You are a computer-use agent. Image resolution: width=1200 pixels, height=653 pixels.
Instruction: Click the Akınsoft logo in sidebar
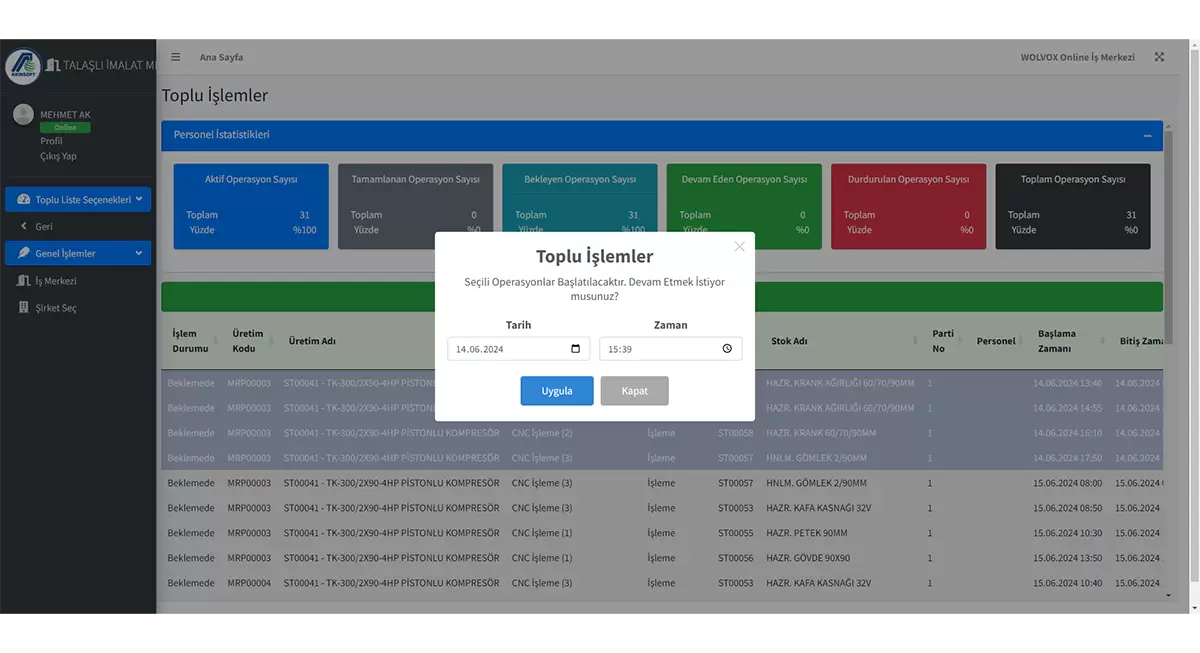(x=23, y=66)
